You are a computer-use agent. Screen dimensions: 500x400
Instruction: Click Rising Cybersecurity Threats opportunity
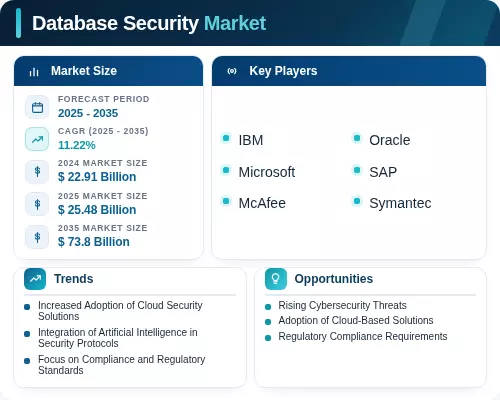click(342, 305)
